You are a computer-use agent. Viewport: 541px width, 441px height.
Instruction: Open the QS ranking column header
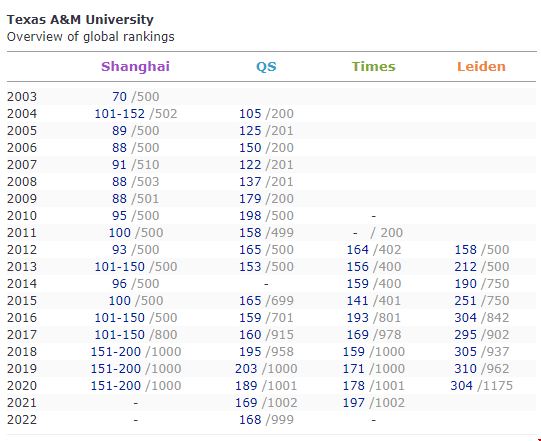click(266, 66)
